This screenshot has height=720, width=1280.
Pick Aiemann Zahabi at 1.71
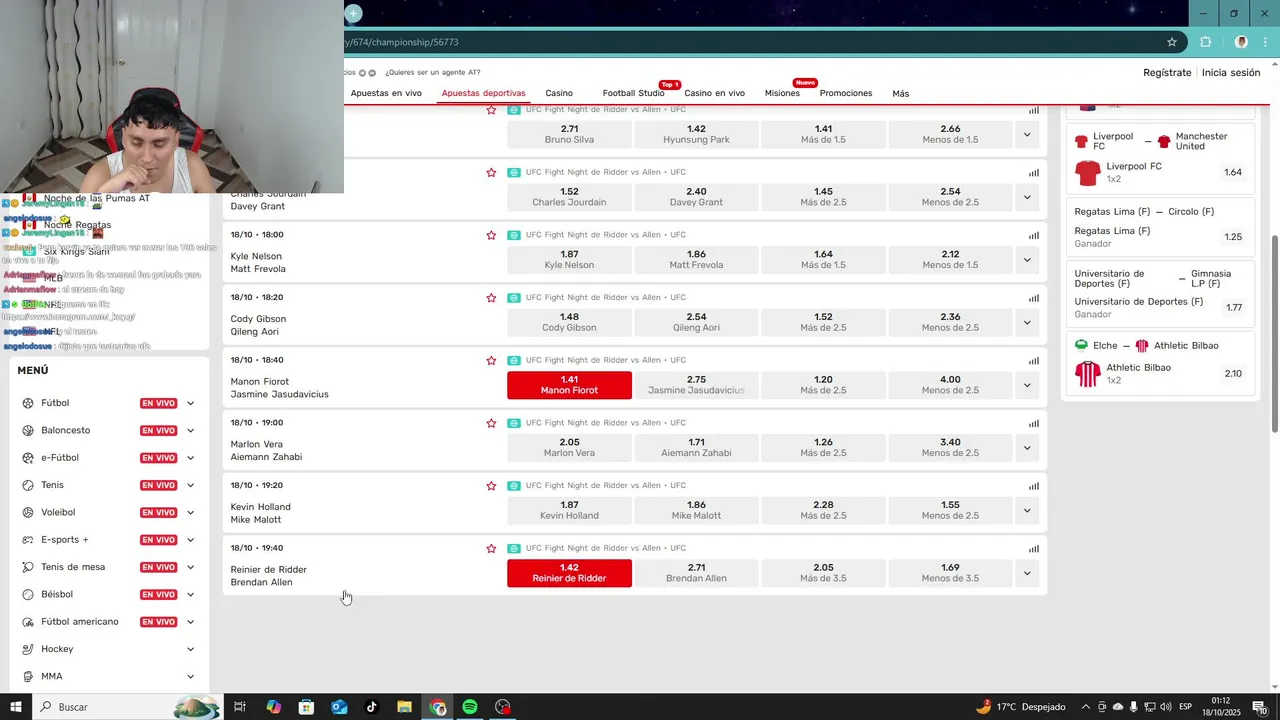coord(696,448)
